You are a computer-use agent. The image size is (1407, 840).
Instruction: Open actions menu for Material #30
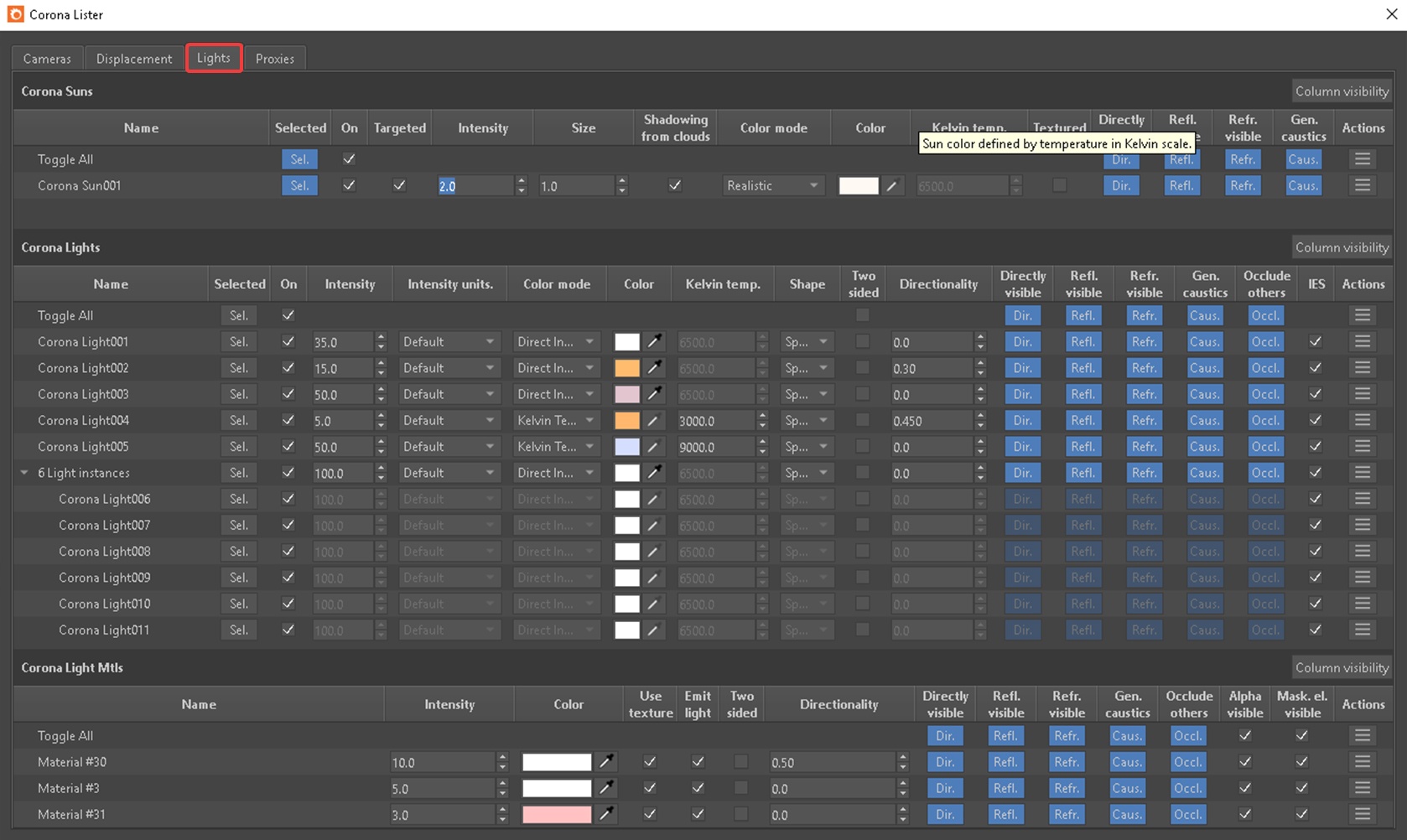tap(1363, 762)
